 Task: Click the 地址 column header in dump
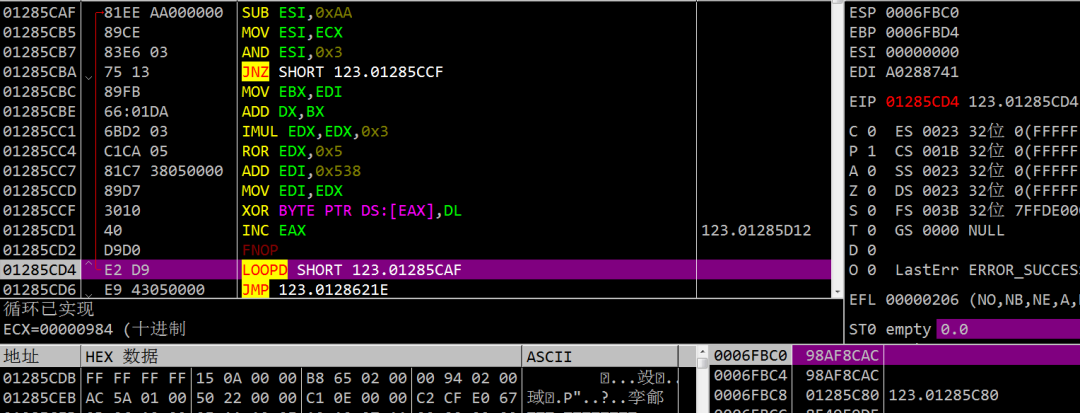click(x=40, y=356)
